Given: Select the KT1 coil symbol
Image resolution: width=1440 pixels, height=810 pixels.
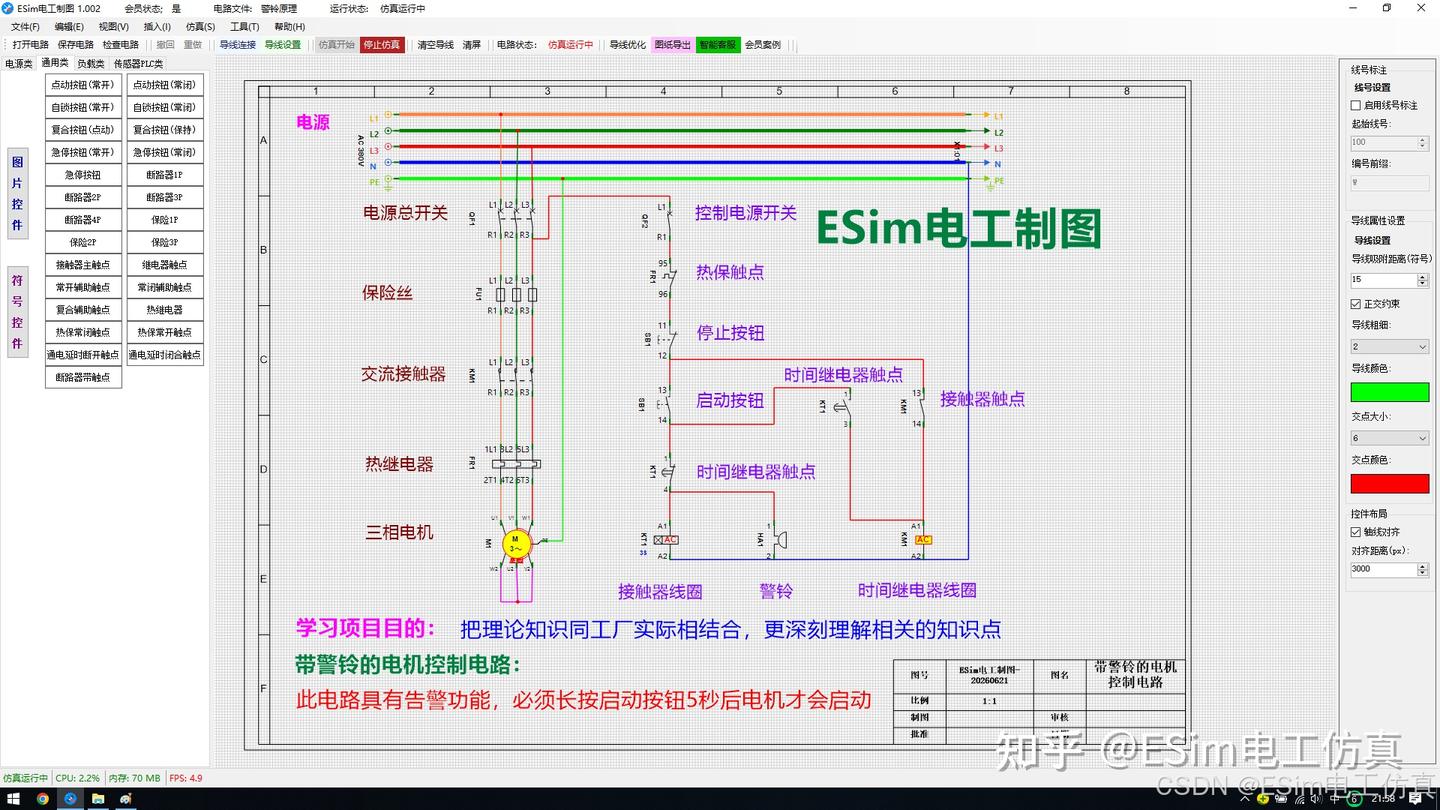Looking at the screenshot, I should (666, 540).
